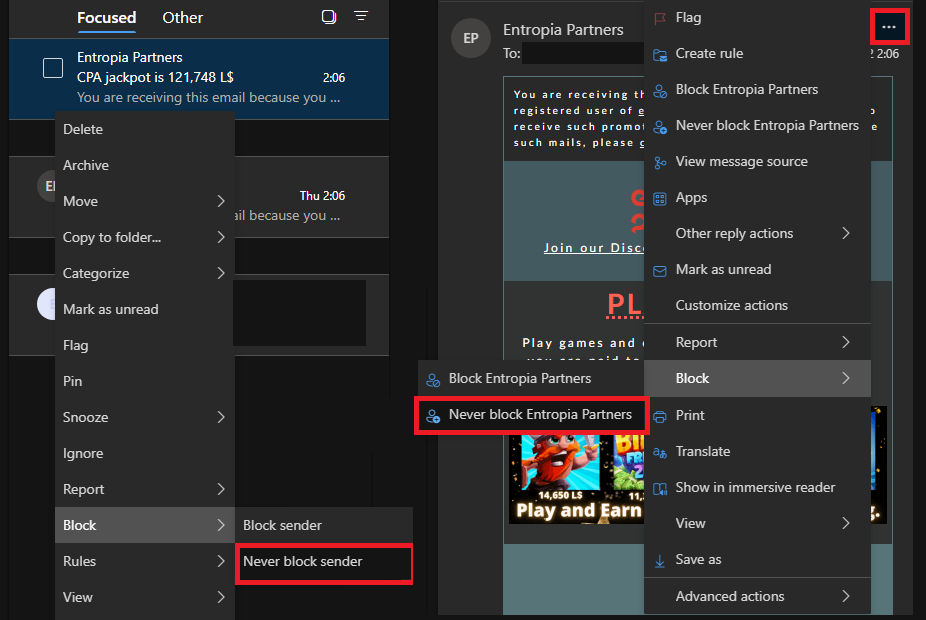Expand the left Block submenu arrow
Screen dimensions: 926x620
(221, 525)
